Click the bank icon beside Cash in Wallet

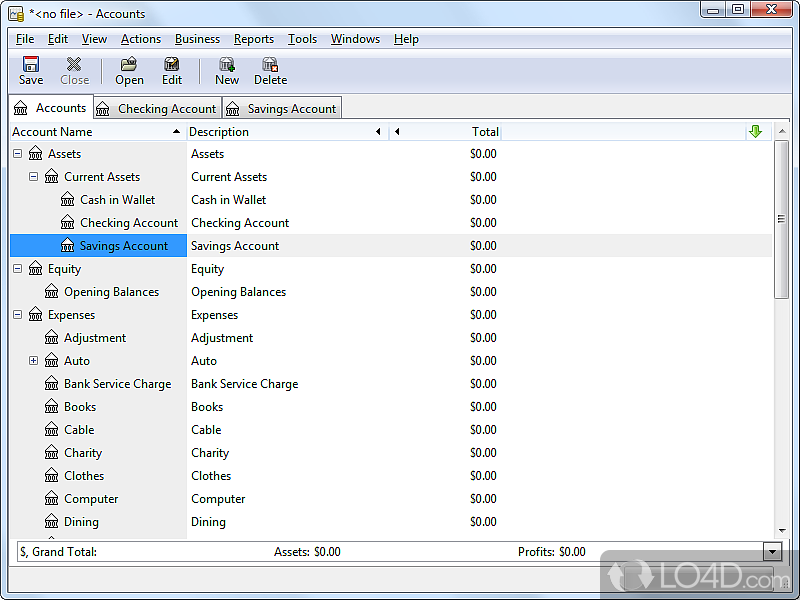(x=67, y=199)
